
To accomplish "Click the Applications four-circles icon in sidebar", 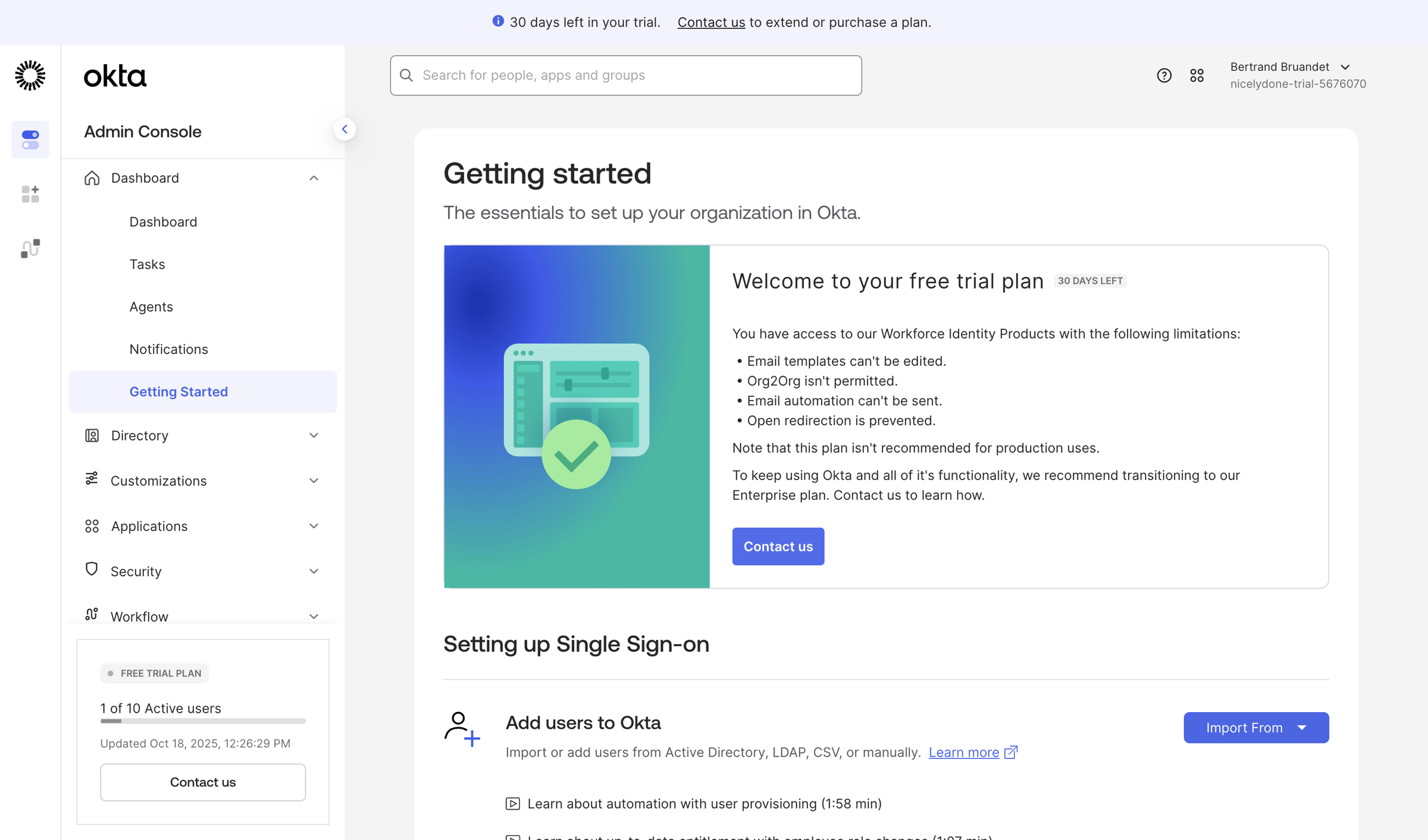I will 92,526.
